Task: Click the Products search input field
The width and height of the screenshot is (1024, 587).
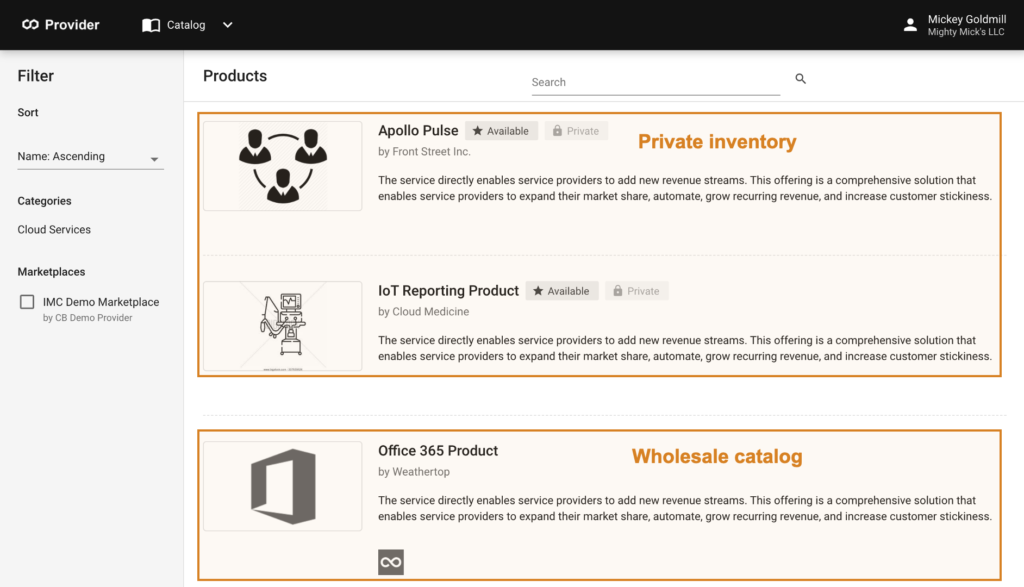Action: click(655, 82)
